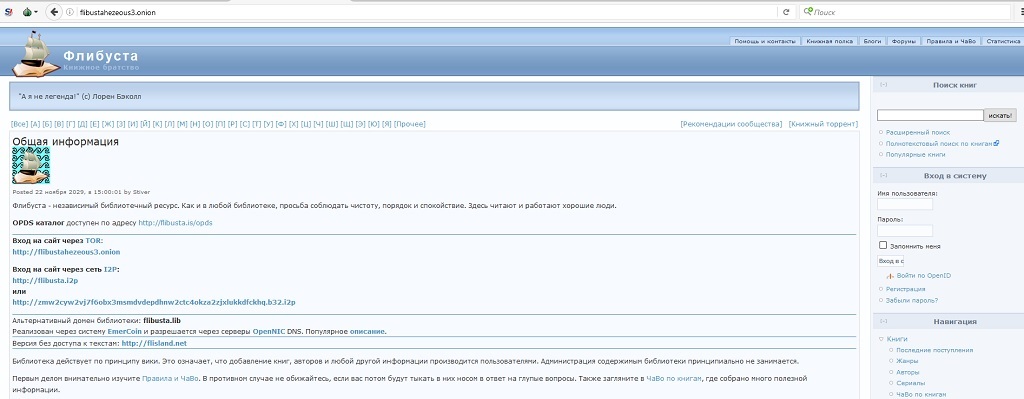1024x399 pixels.
Task: Open Последние поступления in navigation
Action: coord(935,350)
